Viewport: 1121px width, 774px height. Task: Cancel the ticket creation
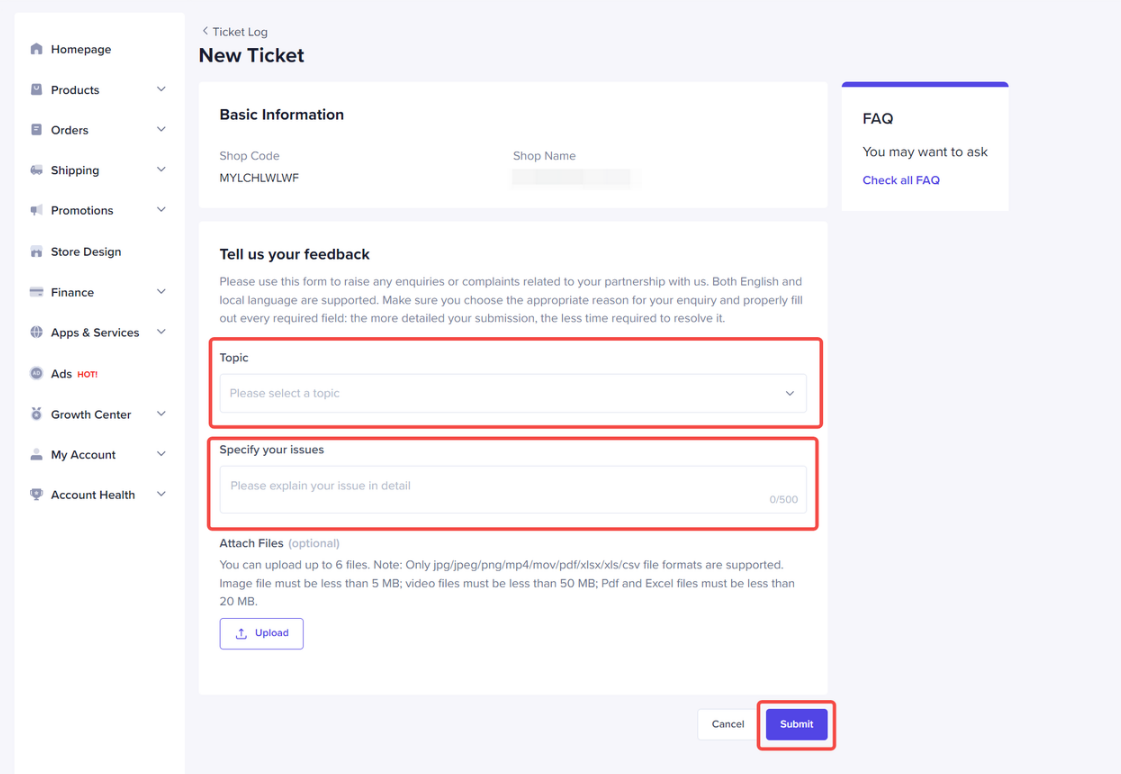coord(727,724)
